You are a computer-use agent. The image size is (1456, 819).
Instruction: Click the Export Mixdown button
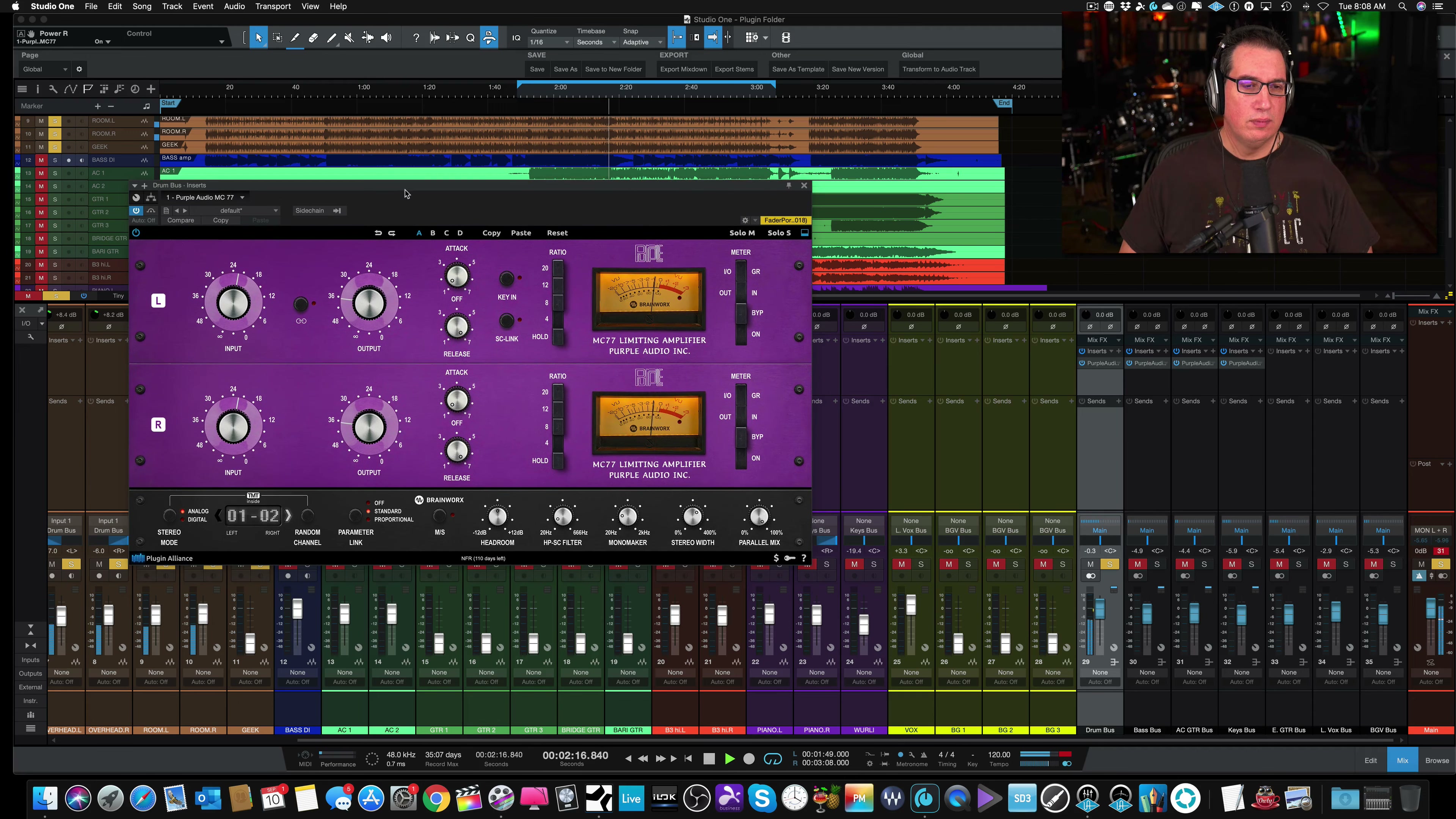[683, 69]
